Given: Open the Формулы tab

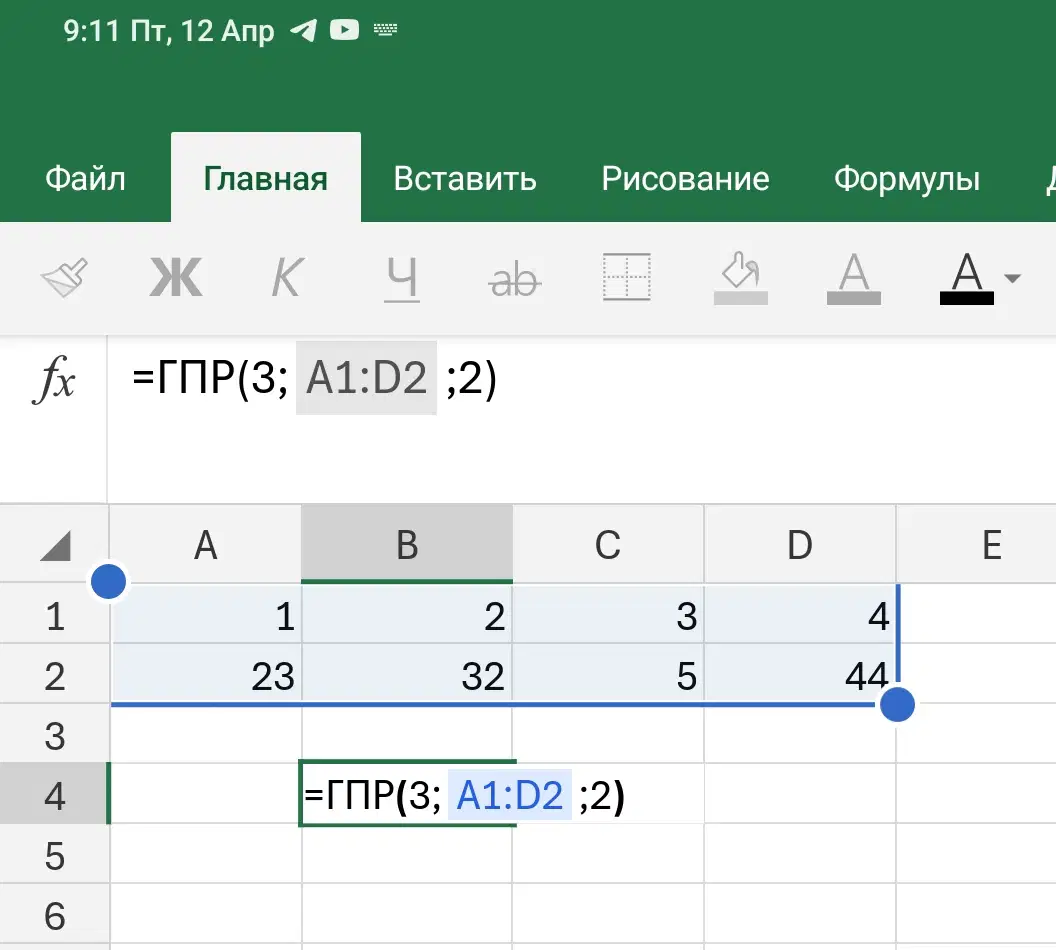Looking at the screenshot, I should [x=907, y=179].
